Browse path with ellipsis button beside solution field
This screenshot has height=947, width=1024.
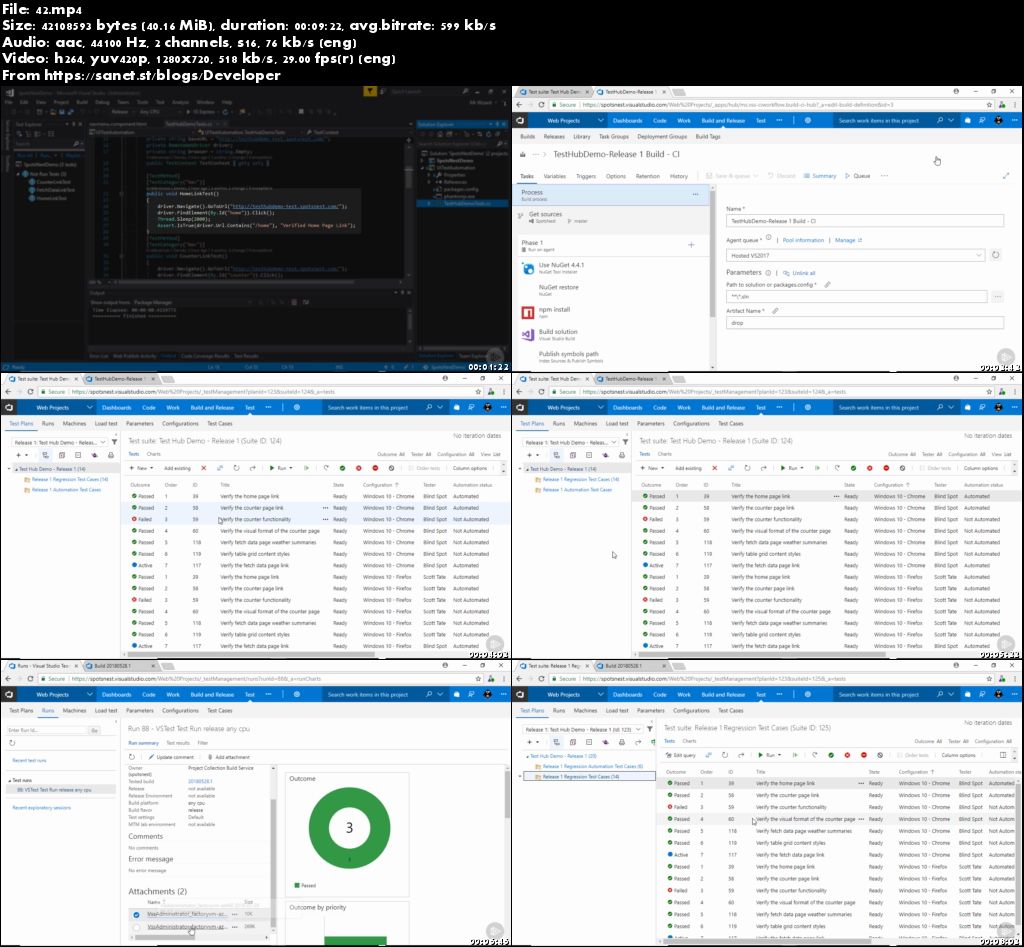[997, 297]
